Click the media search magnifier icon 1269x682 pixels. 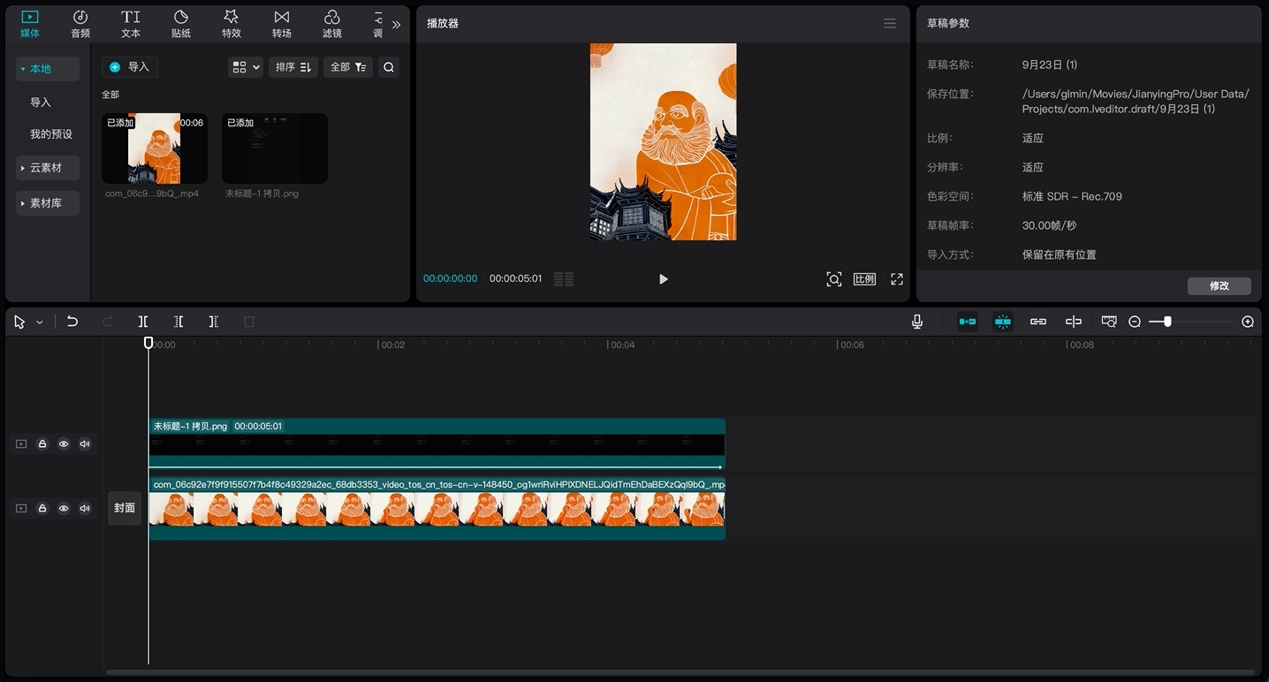389,67
